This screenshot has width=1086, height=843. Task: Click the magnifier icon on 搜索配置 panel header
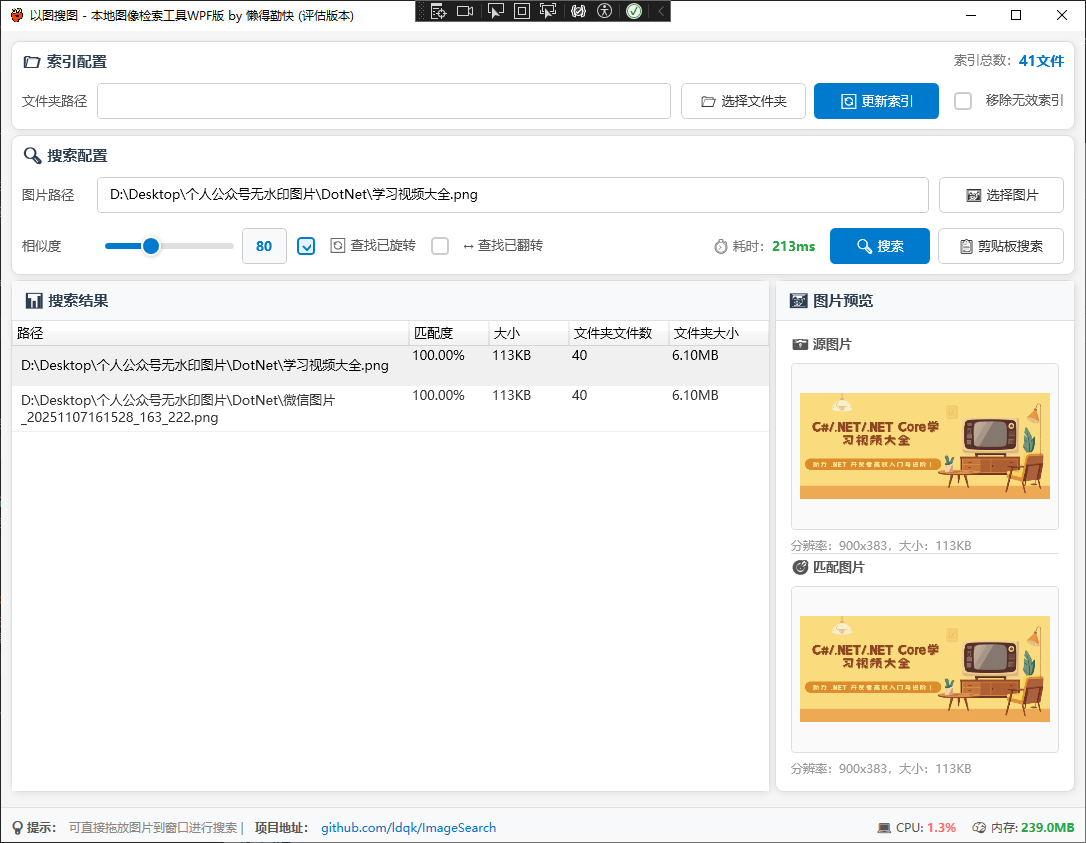coord(30,155)
